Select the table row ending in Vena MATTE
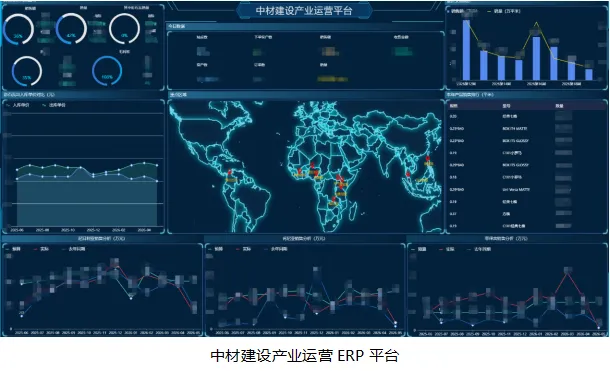 526,189
